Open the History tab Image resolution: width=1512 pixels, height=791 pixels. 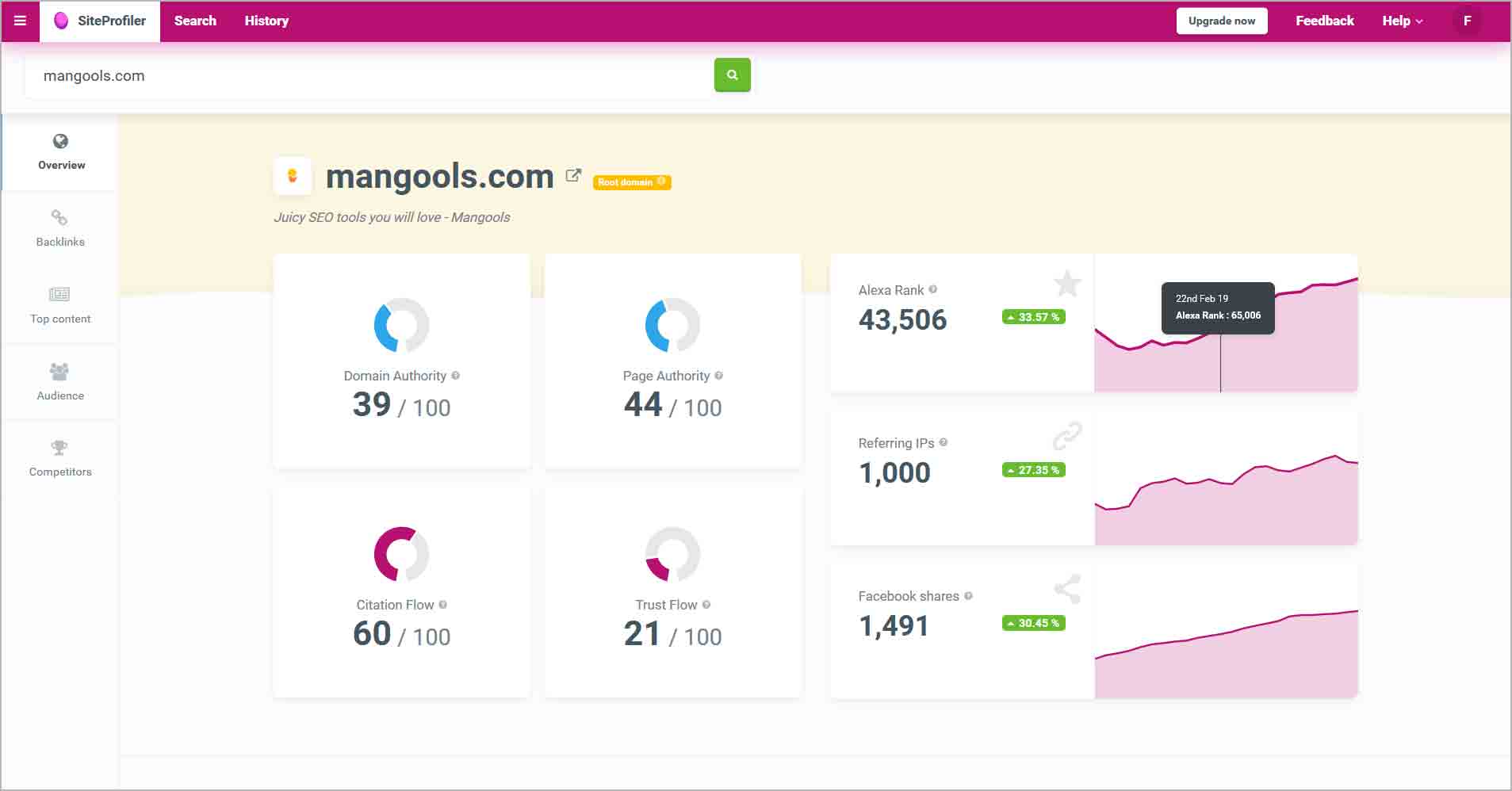point(266,21)
